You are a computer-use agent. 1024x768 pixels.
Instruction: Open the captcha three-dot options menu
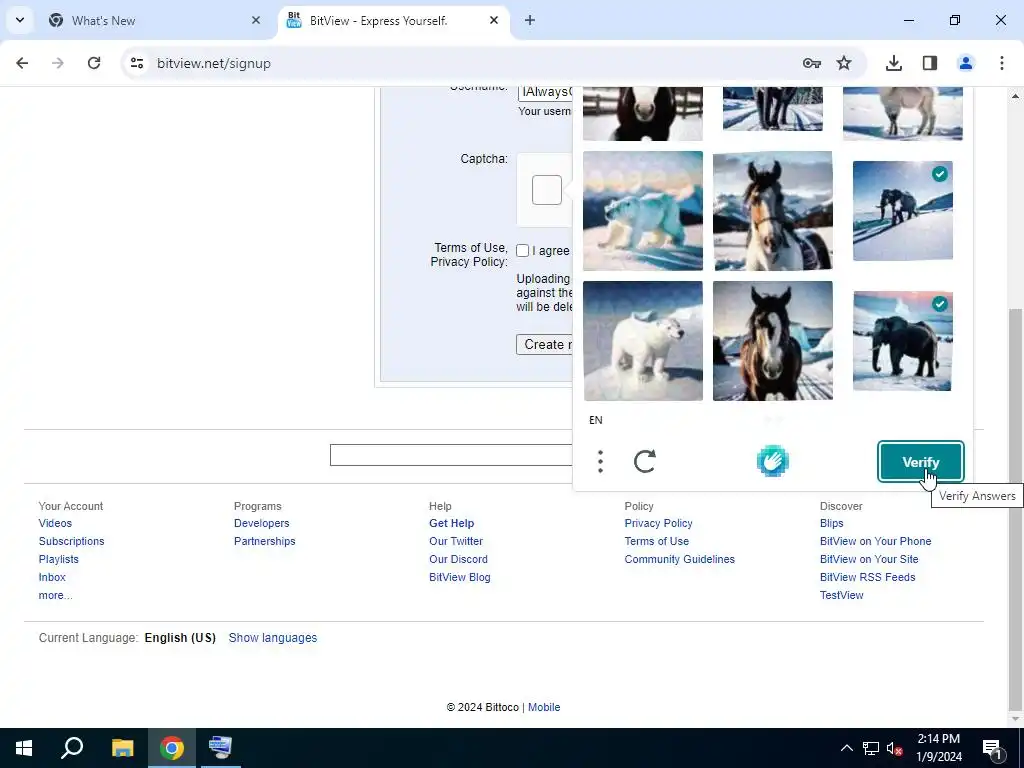point(600,462)
